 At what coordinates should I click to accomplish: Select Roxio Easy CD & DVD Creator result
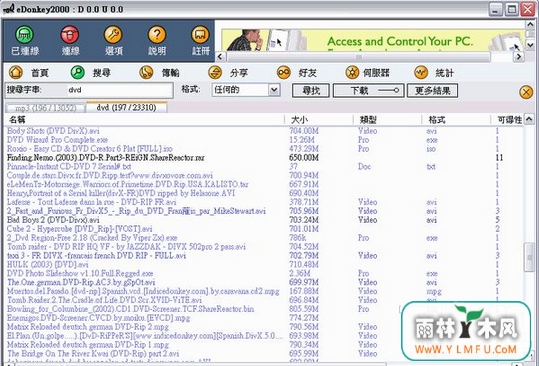click(x=90, y=149)
